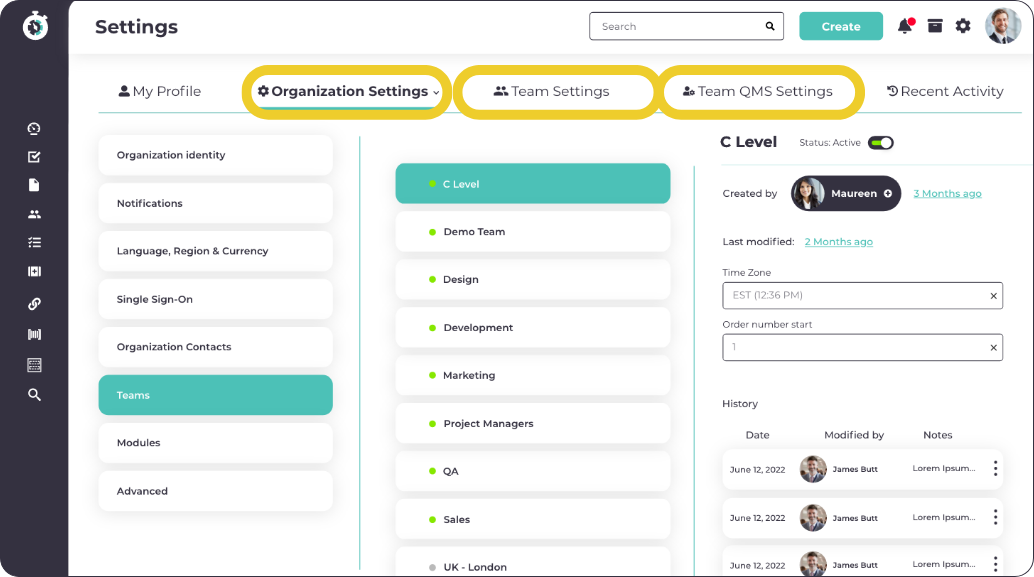Click the Modified by column header
Screen dimensions: 1034x577
click(854, 435)
